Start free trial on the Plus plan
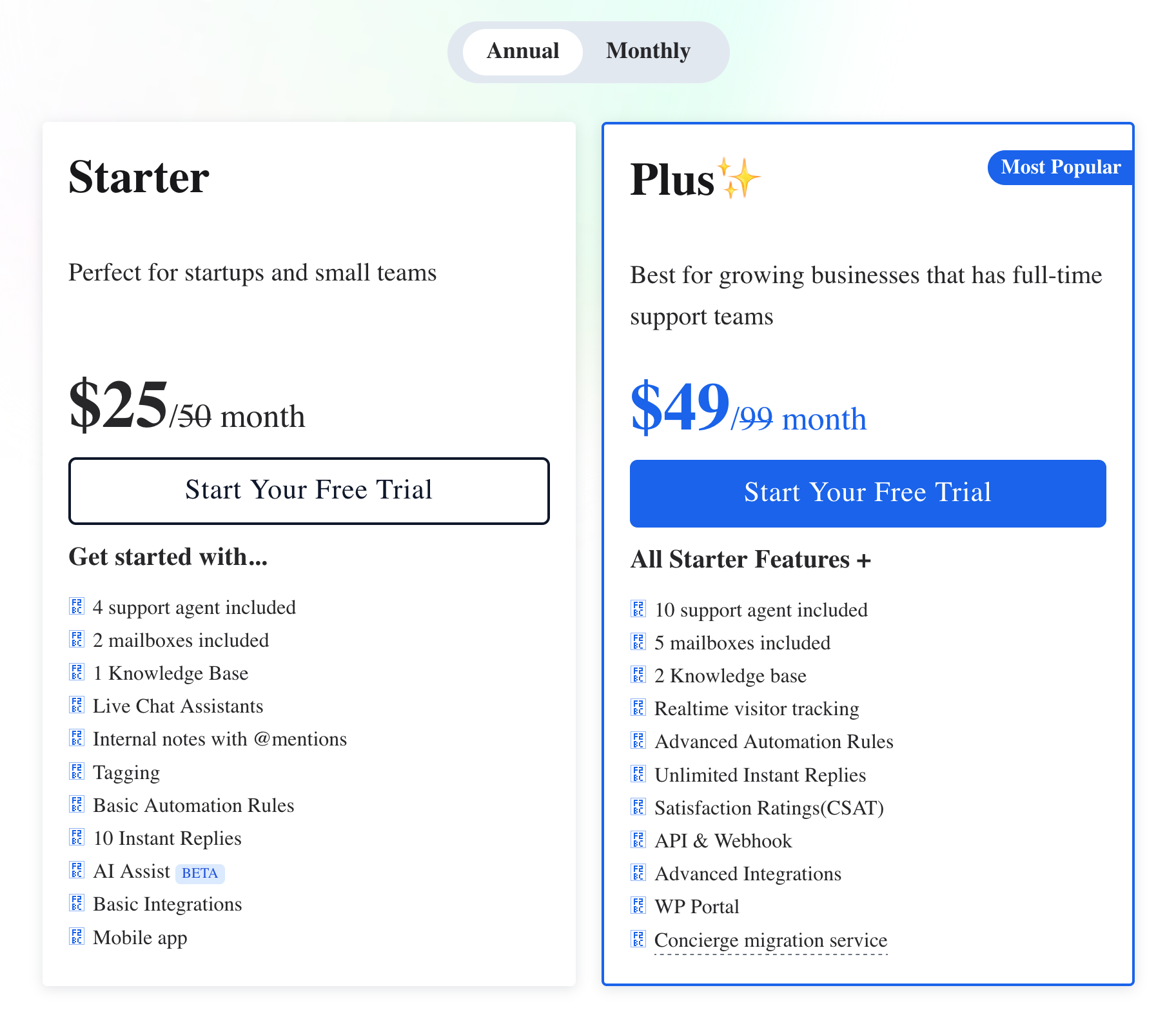This screenshot has height=1028, width=1176. coord(867,493)
